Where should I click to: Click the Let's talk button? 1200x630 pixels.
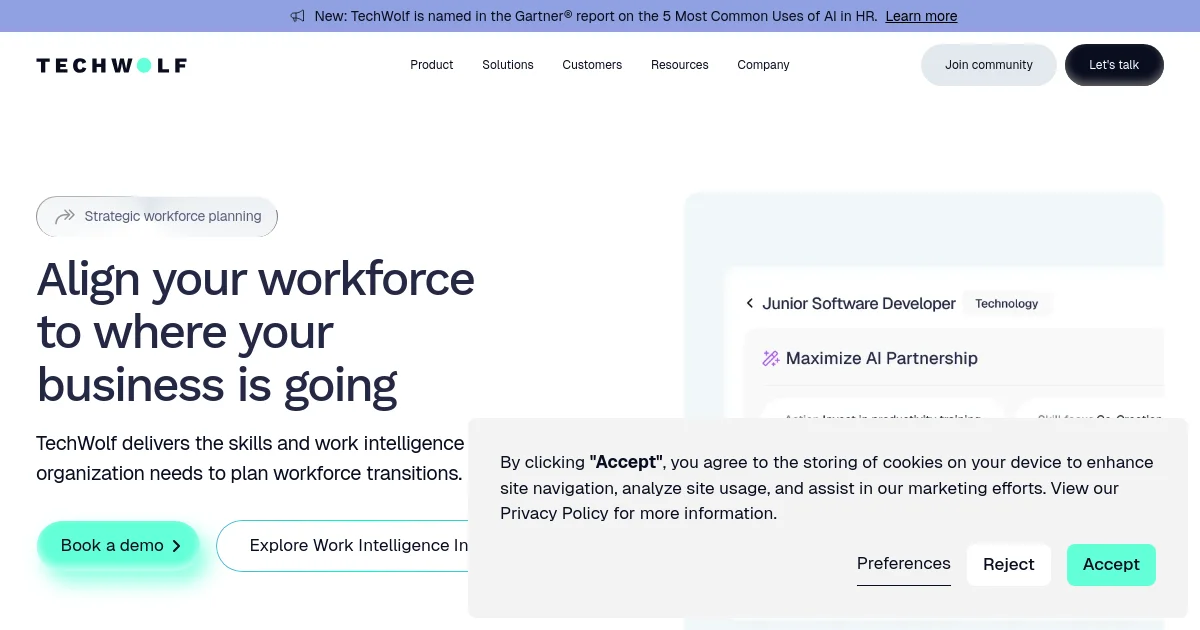coord(1114,65)
